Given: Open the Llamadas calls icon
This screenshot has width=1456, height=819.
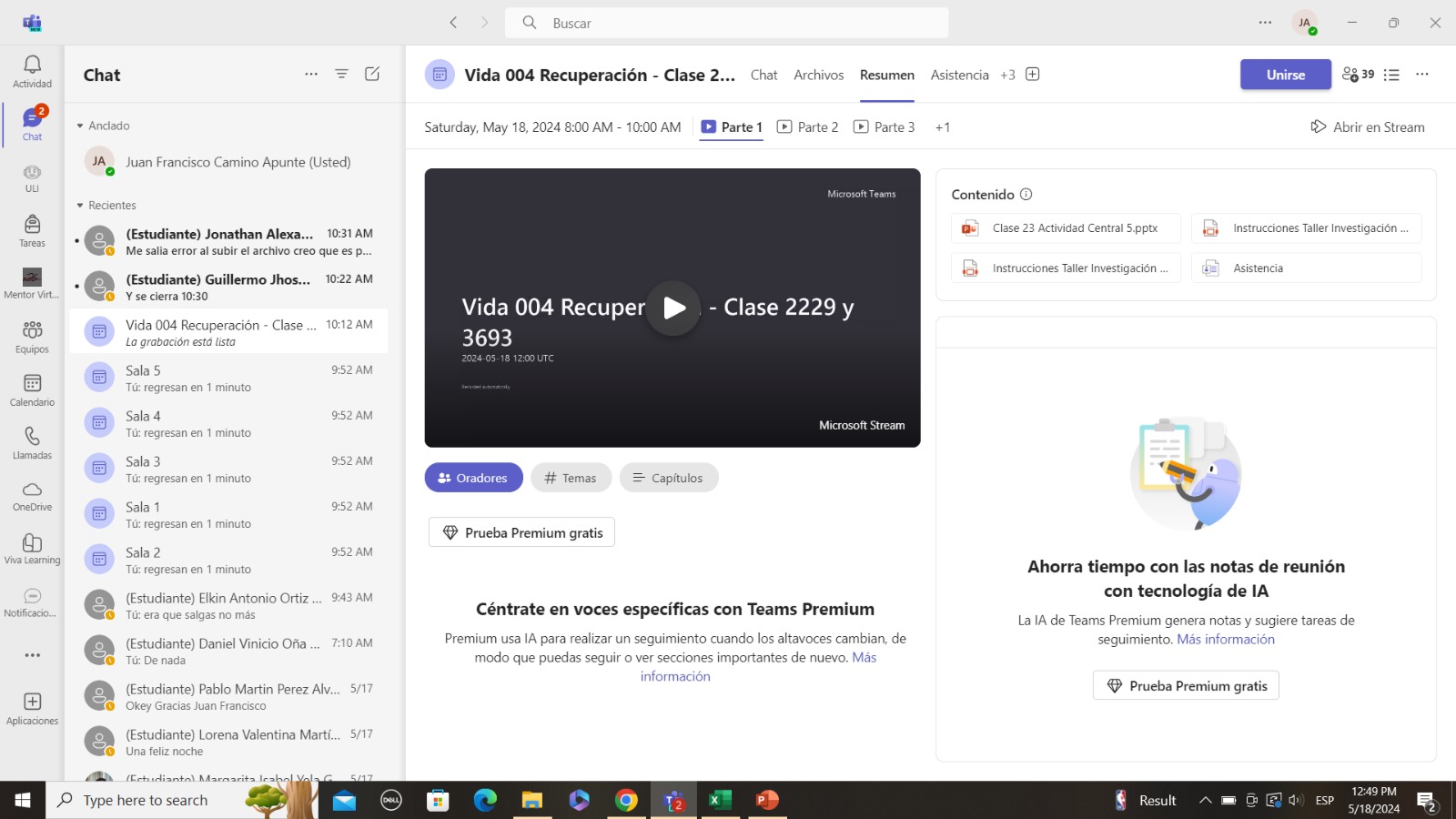Looking at the screenshot, I should [32, 442].
